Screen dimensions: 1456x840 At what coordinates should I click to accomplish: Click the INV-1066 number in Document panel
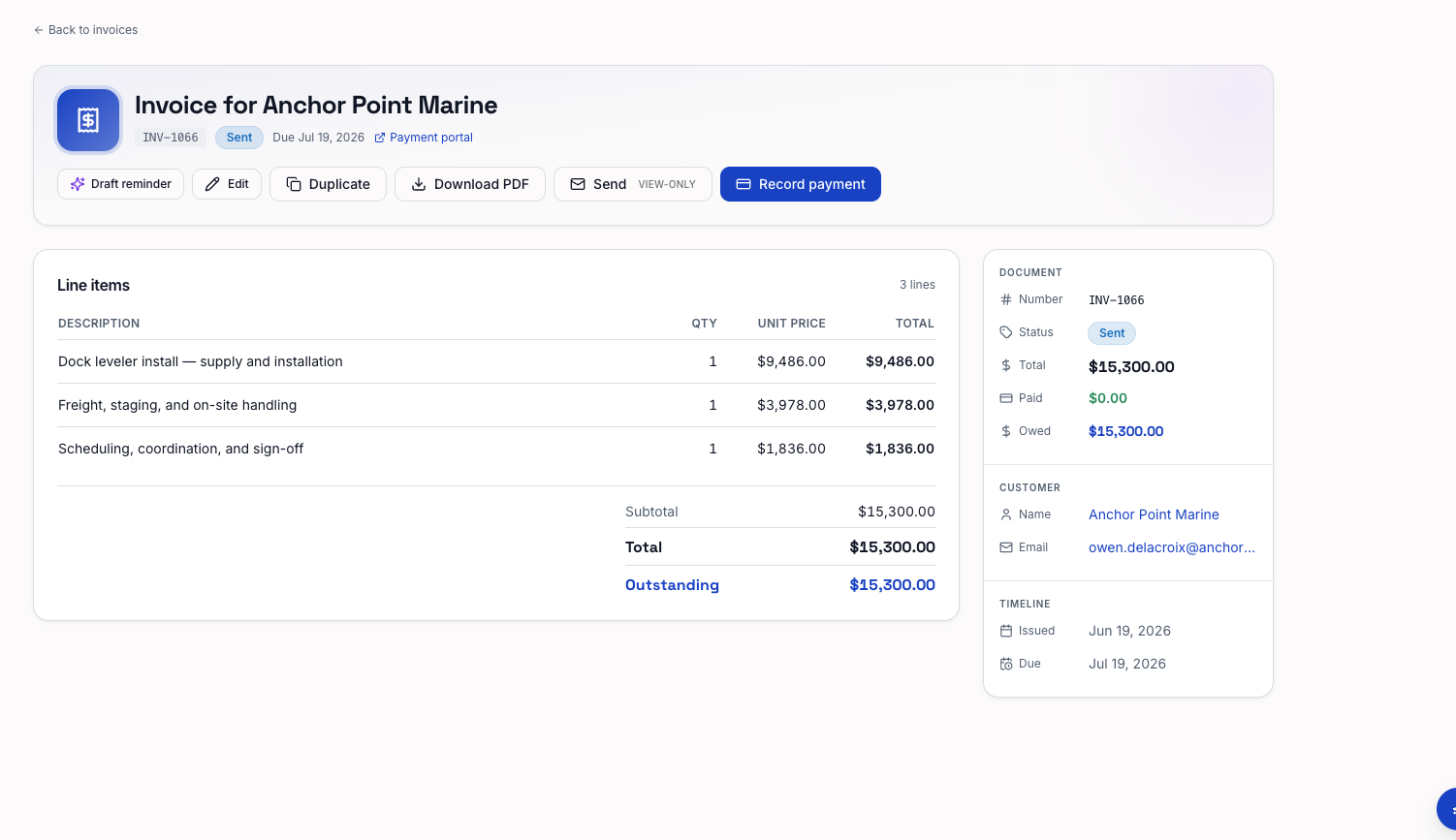click(x=1117, y=300)
